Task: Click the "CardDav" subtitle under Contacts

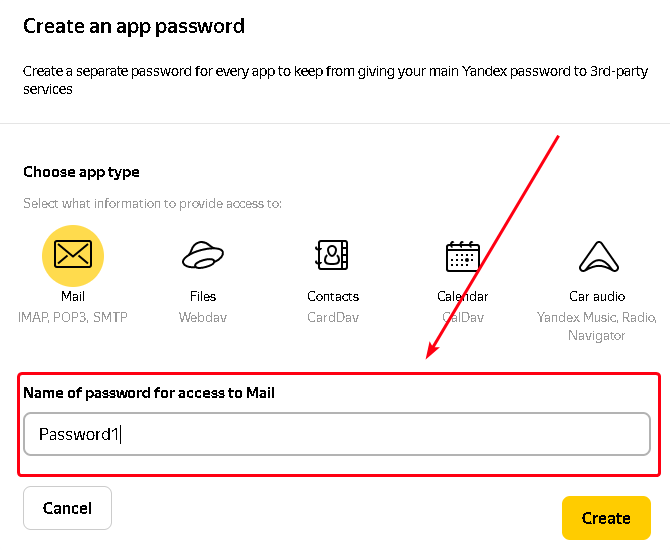Action: (333, 317)
